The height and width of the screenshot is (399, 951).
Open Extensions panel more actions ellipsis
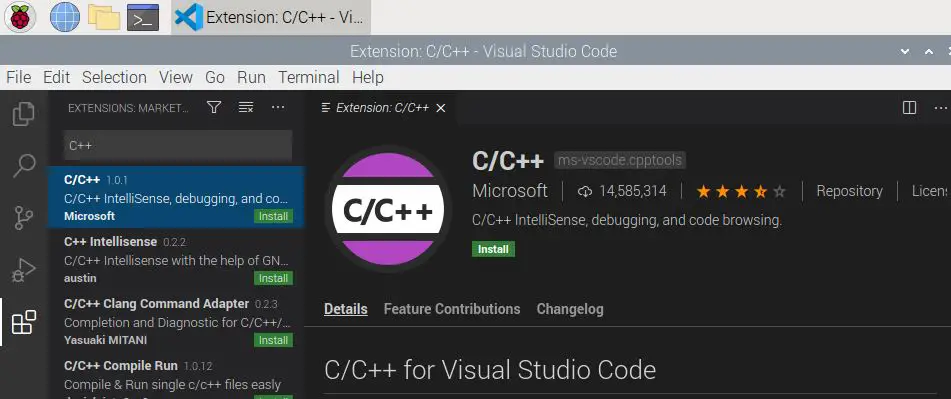click(278, 107)
